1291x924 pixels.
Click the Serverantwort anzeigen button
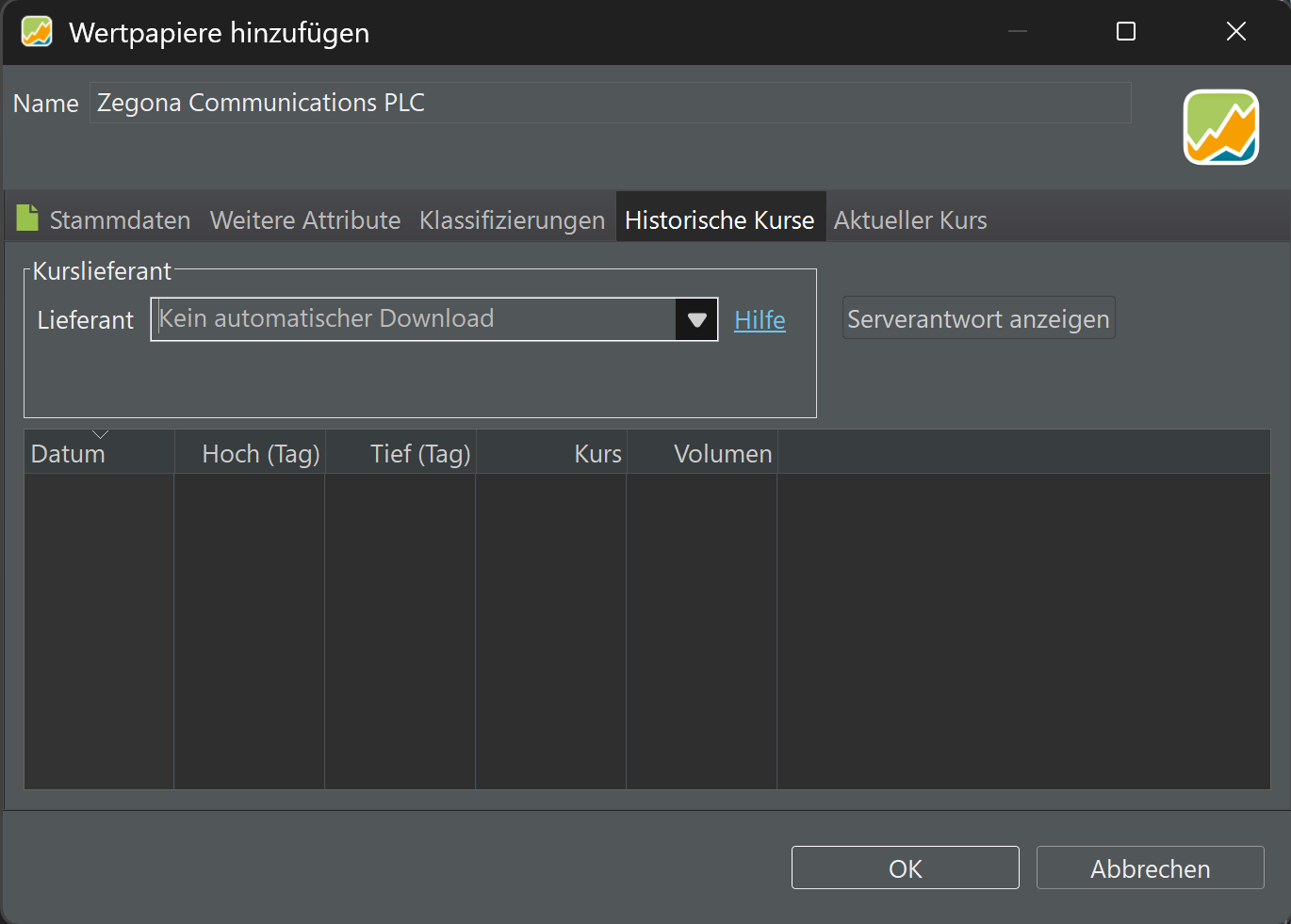[x=978, y=318]
